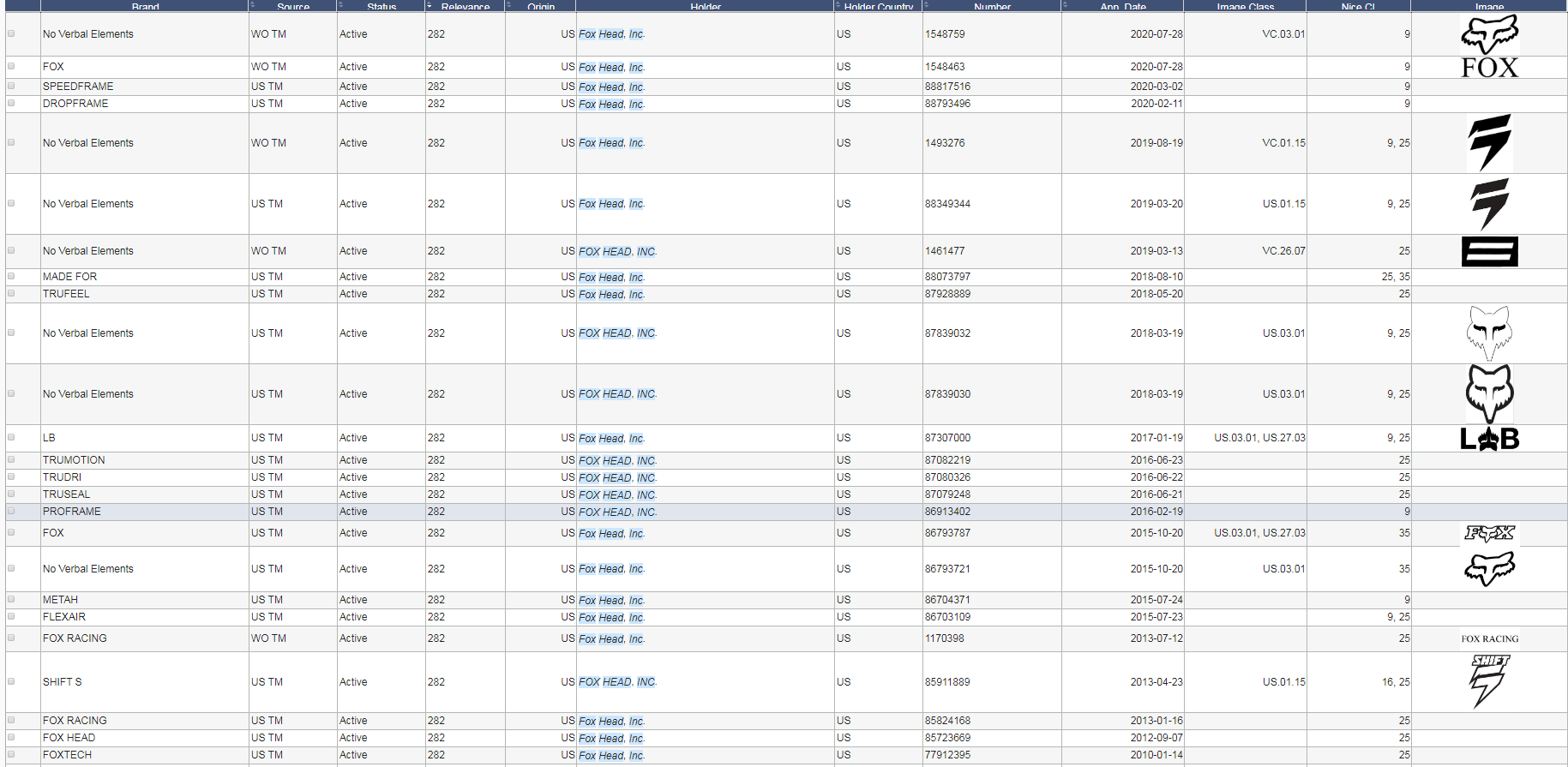Click the brand name TRUSEAL

tap(67, 494)
